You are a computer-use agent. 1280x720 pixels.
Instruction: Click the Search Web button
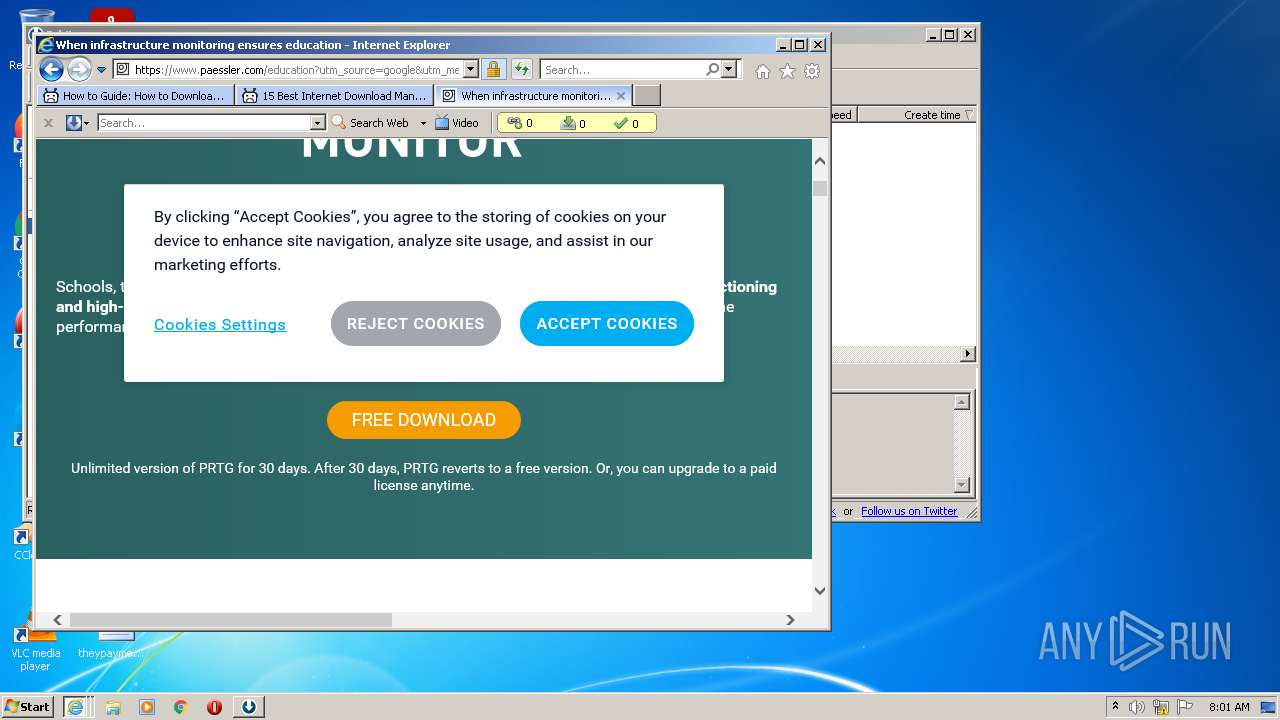tap(370, 123)
